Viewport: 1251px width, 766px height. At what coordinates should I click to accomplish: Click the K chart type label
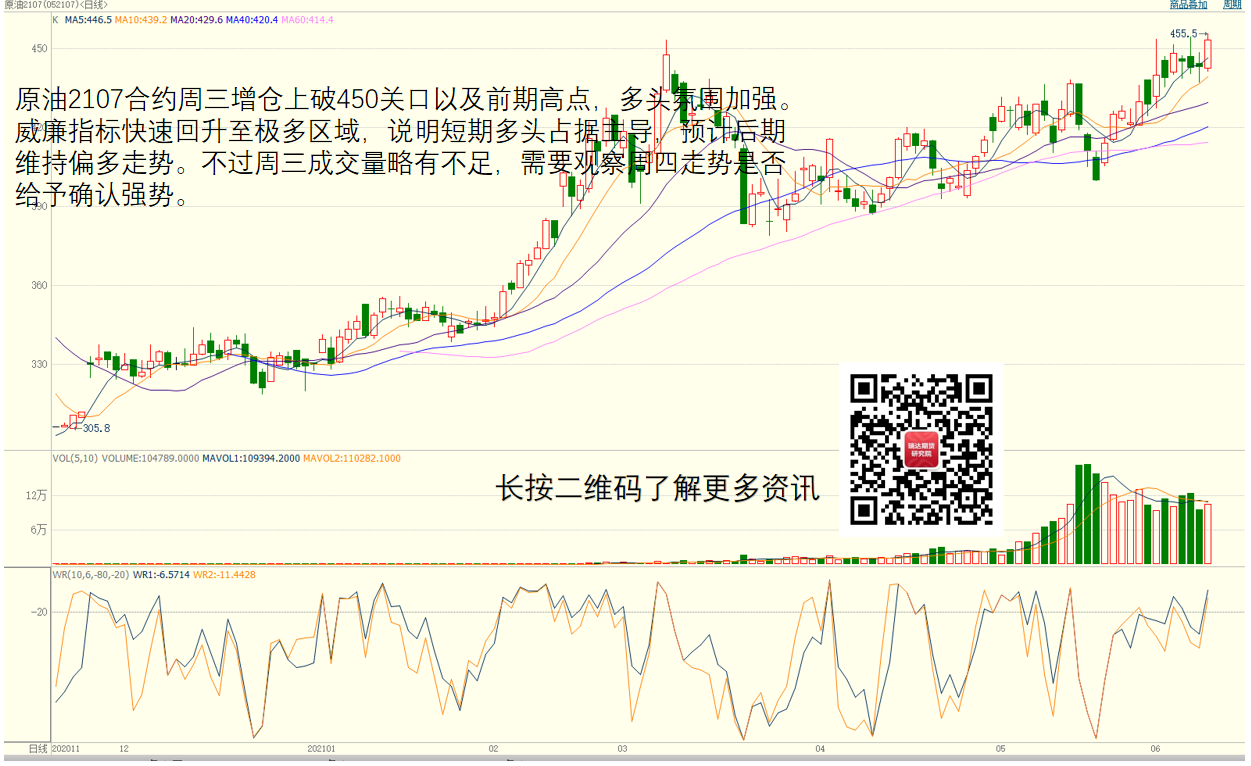[55, 20]
